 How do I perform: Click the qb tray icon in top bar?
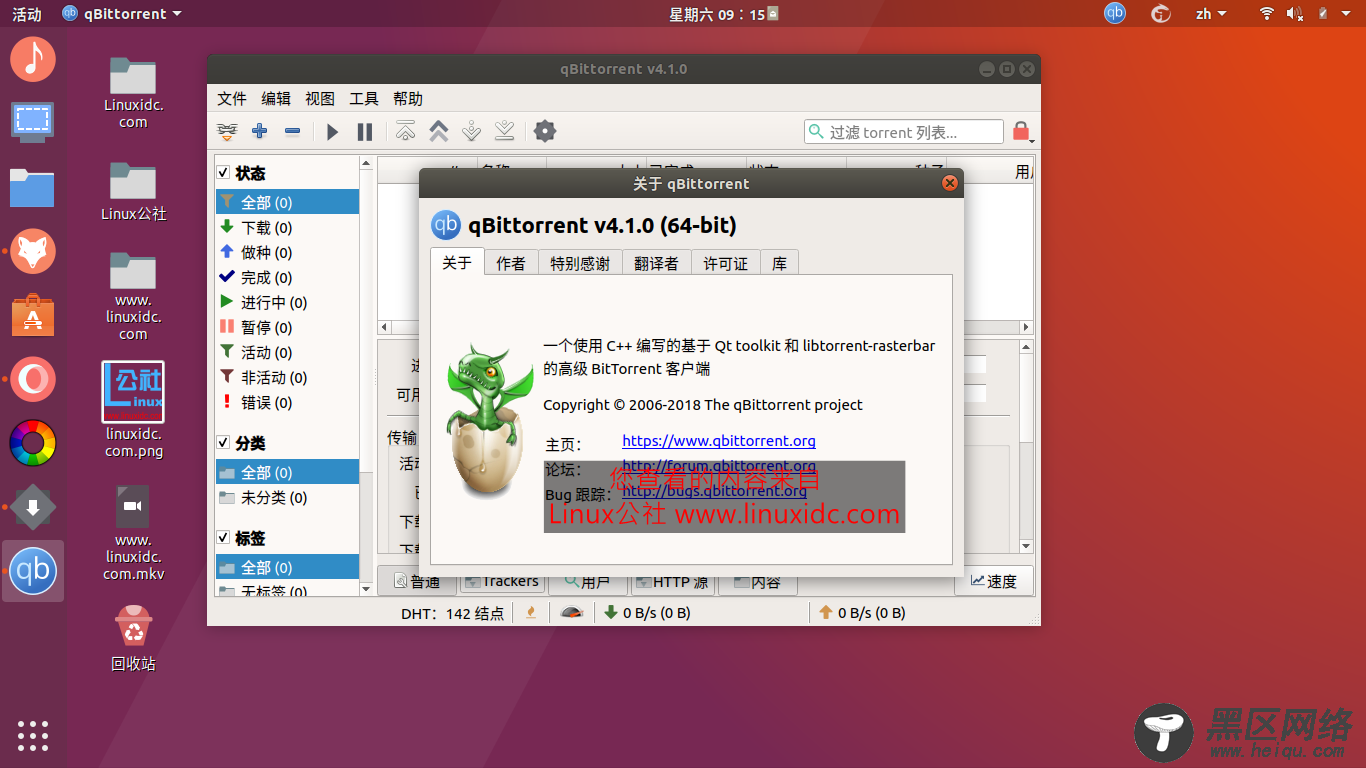click(x=1115, y=13)
